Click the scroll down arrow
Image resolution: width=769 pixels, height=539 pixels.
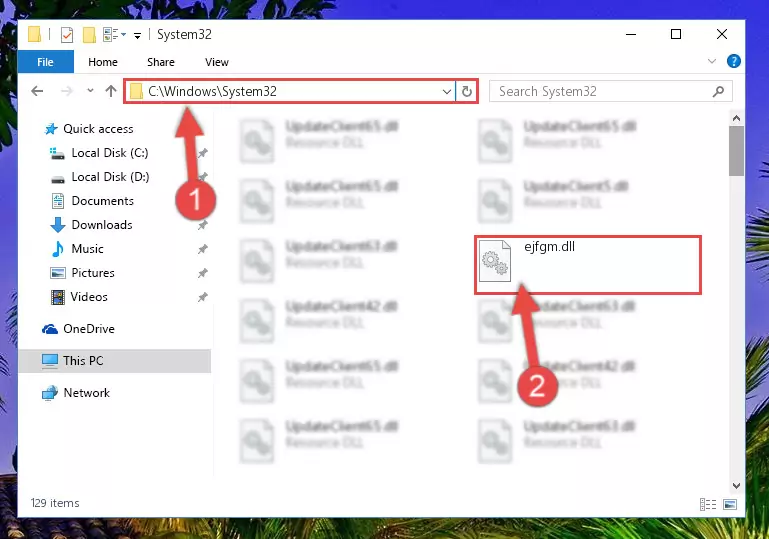coord(736,486)
